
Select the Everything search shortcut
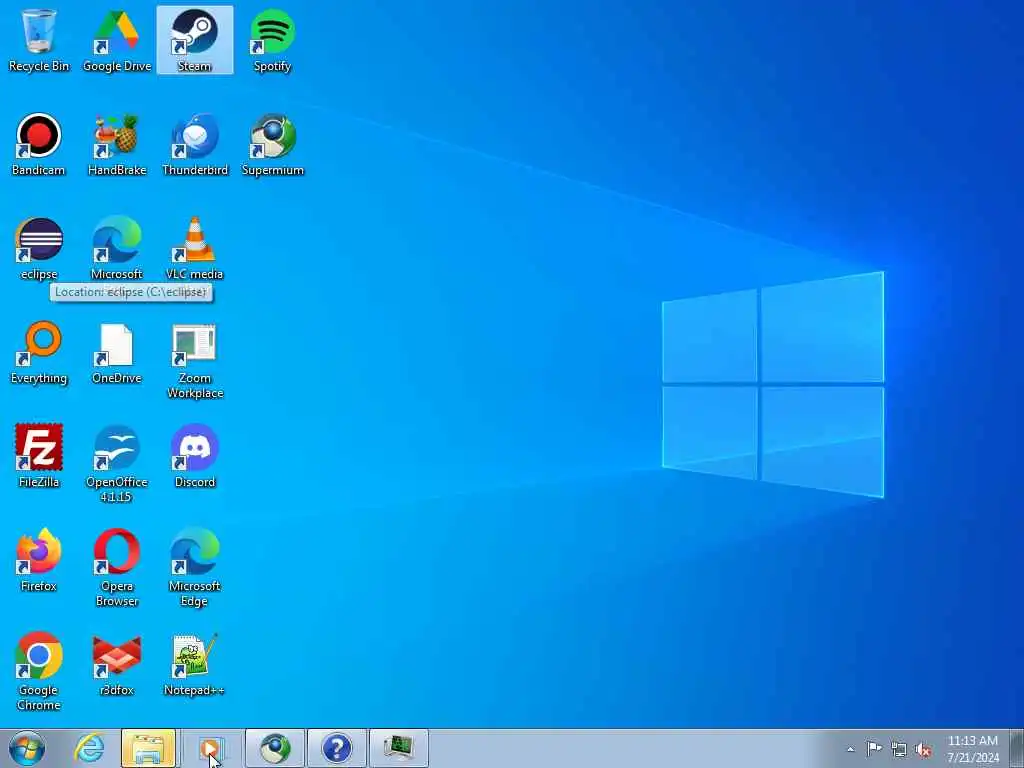coord(39,352)
